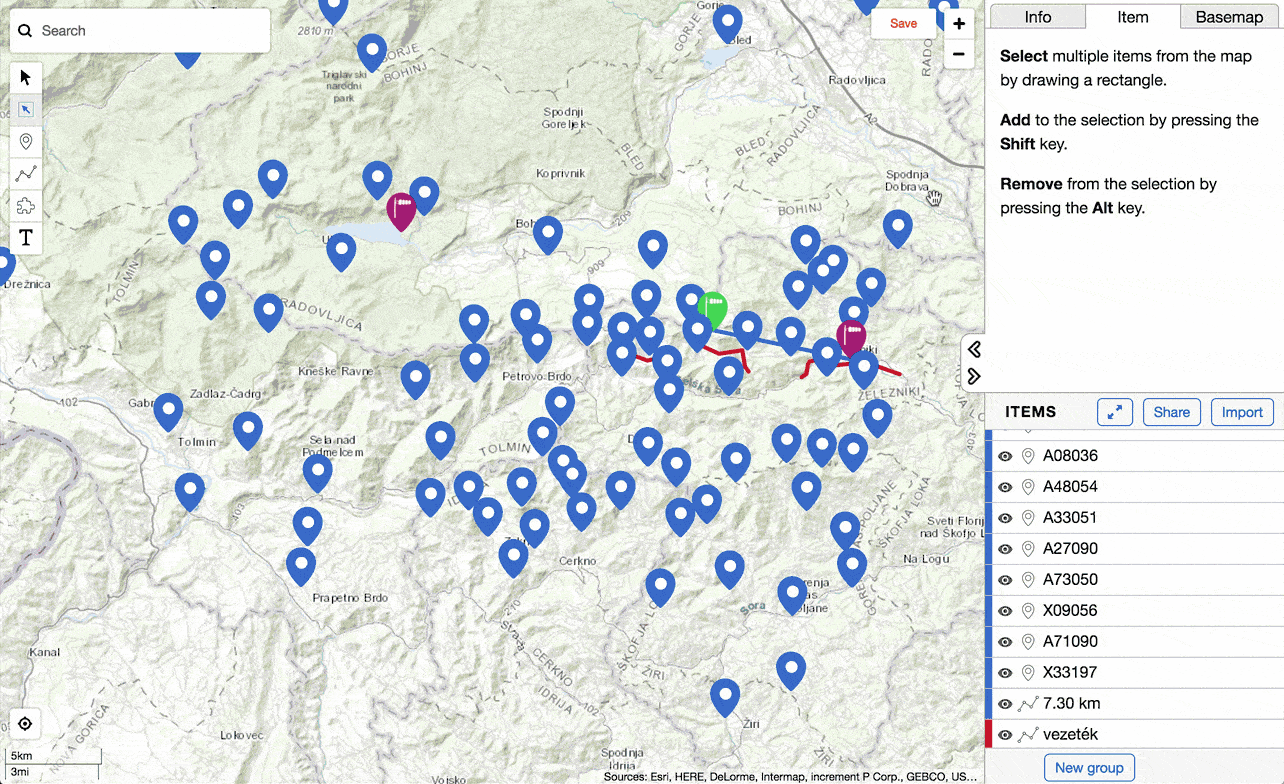Image resolution: width=1284 pixels, height=784 pixels.
Task: Click the search magnifier icon
Action: (x=25, y=30)
